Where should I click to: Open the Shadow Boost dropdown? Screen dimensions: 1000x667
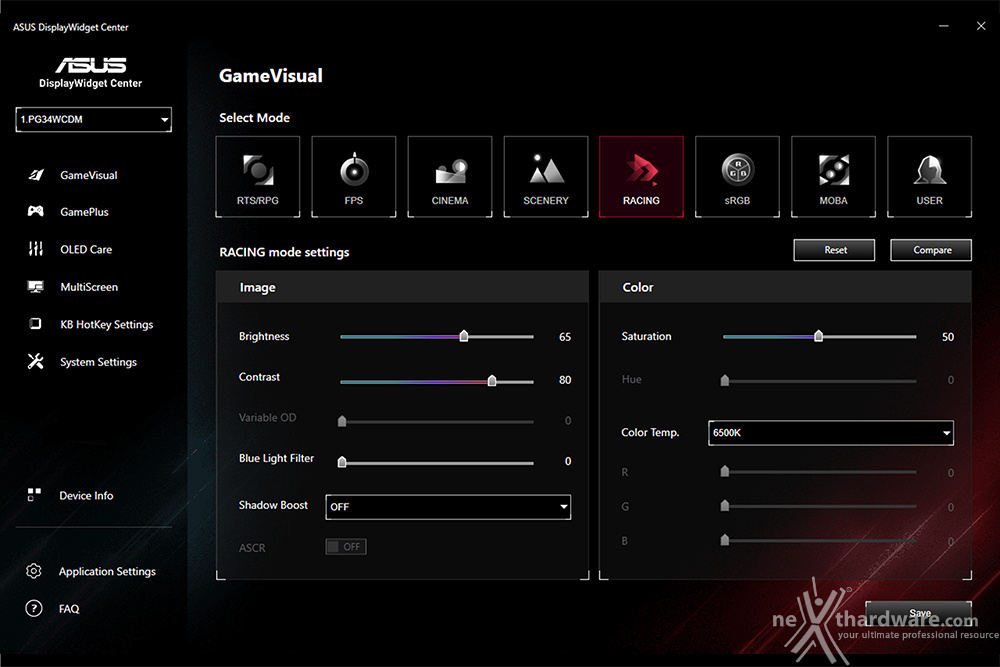pyautogui.click(x=448, y=507)
